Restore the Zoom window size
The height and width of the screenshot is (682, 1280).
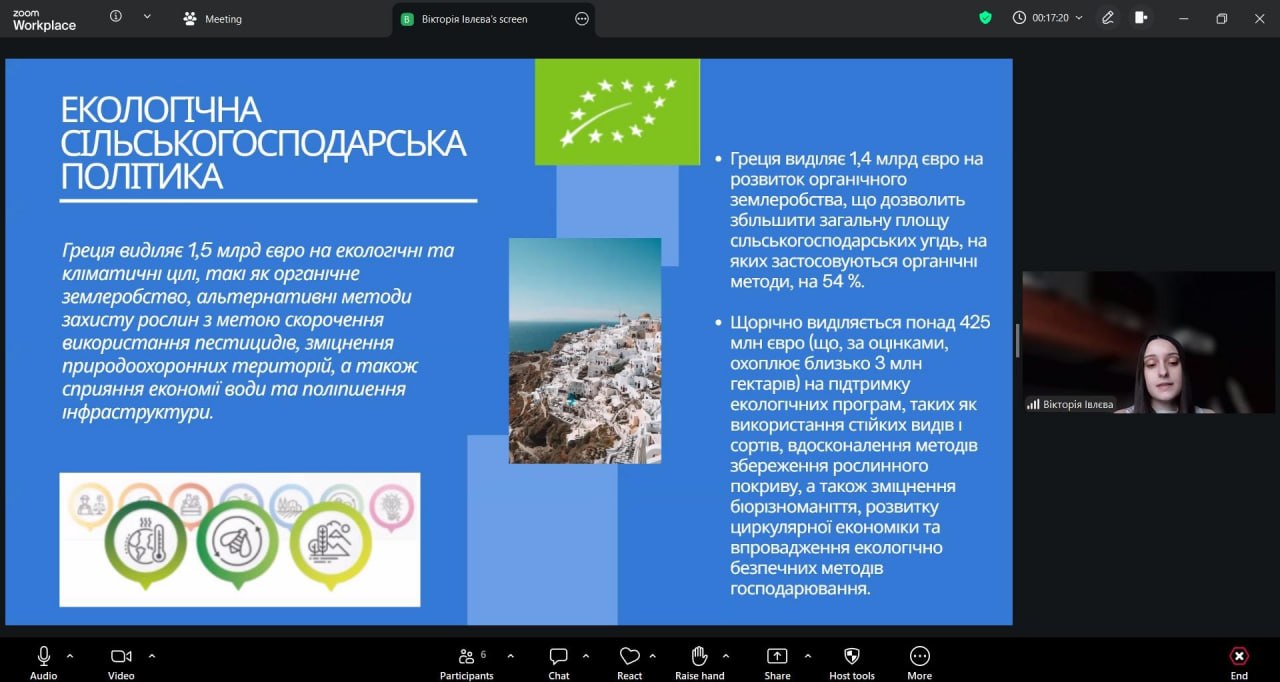pos(1221,18)
